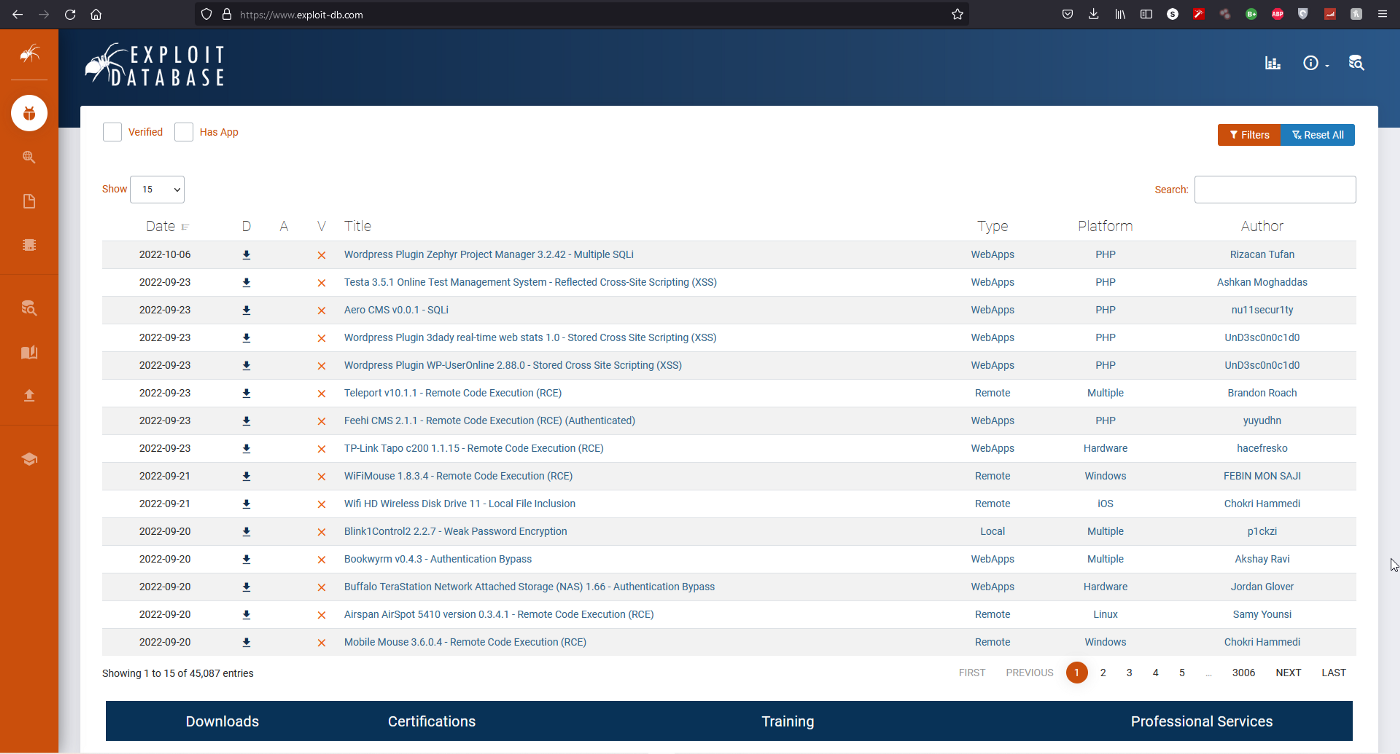Enable the Verified checkbox

(x=112, y=132)
